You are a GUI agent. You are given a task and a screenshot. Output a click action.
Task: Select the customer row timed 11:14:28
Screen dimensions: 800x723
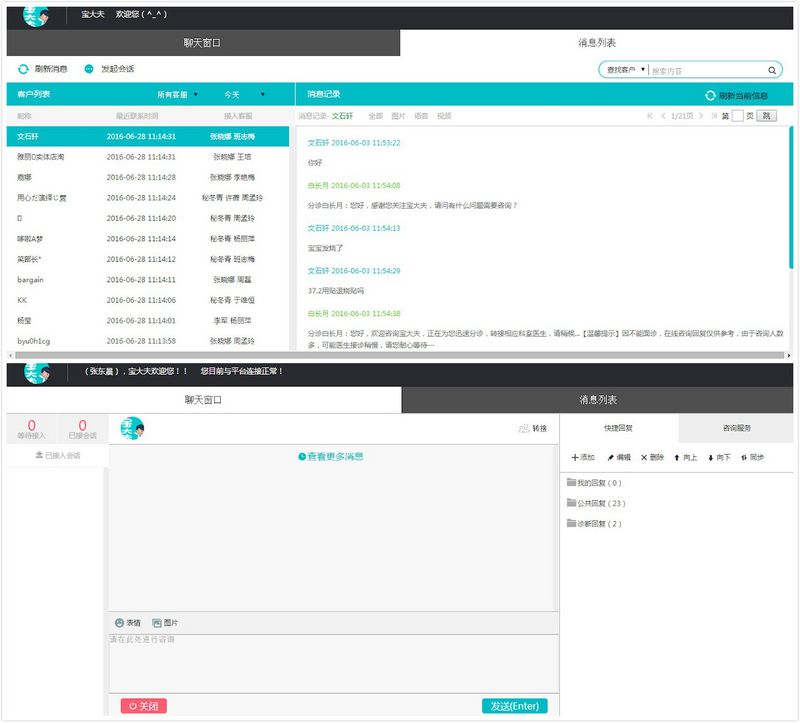(147, 177)
